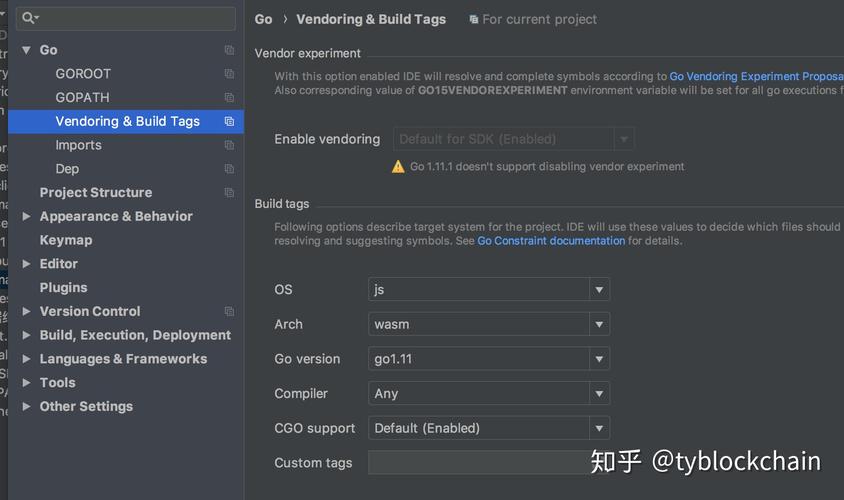The height and width of the screenshot is (500, 844).
Task: Click the 'For current project' label
Action: pos(539,19)
